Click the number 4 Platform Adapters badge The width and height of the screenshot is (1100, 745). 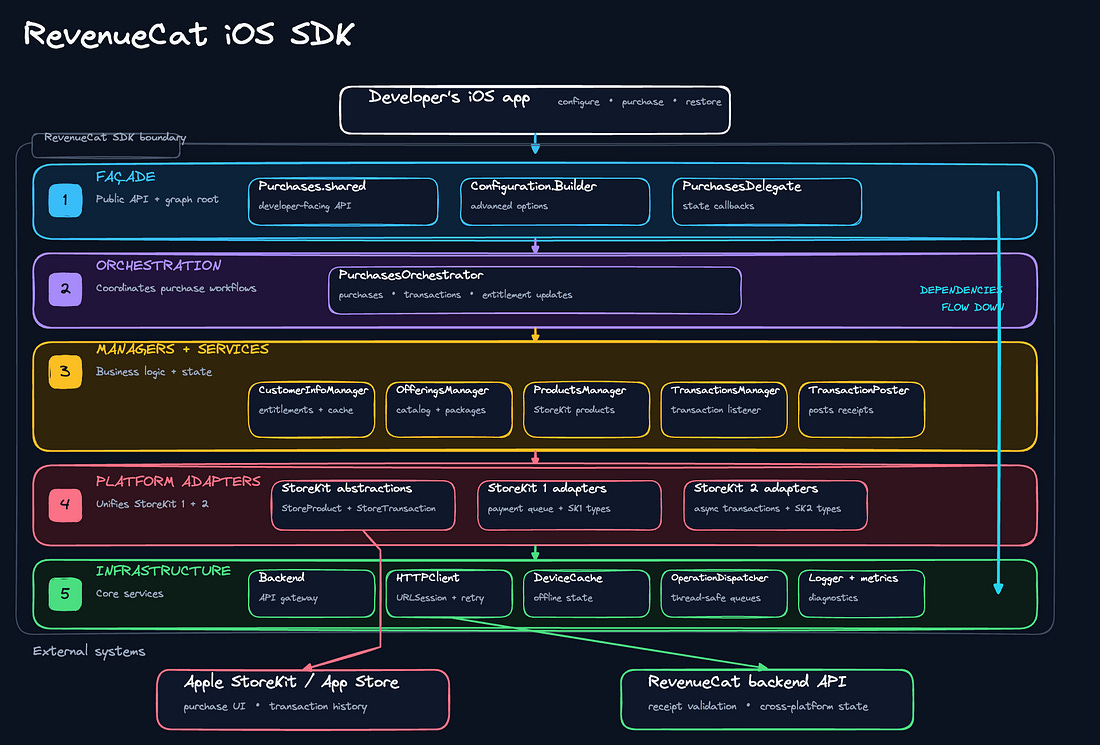point(65,504)
